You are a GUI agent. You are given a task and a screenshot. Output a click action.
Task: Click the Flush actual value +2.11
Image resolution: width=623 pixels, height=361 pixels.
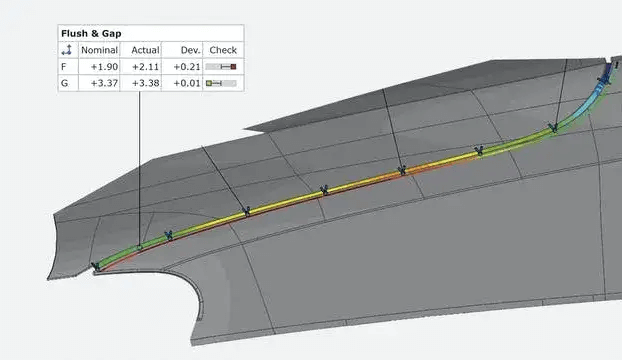coord(145,67)
